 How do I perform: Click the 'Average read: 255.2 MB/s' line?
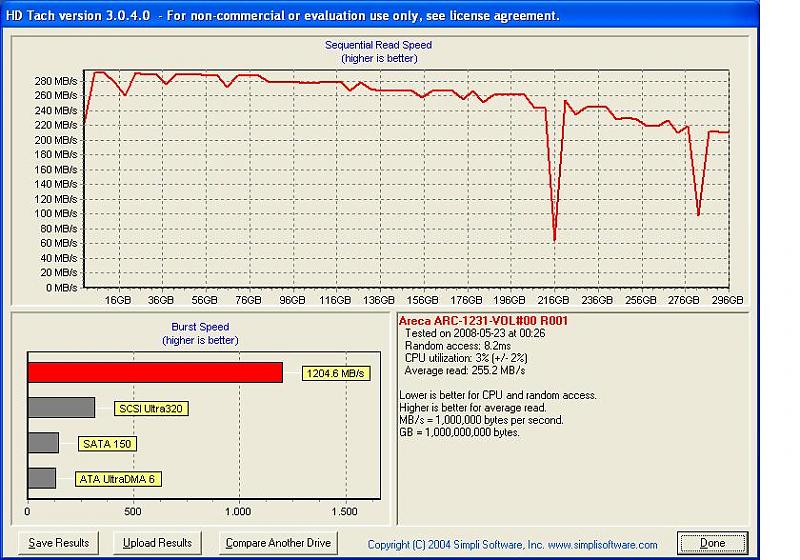tap(465, 370)
